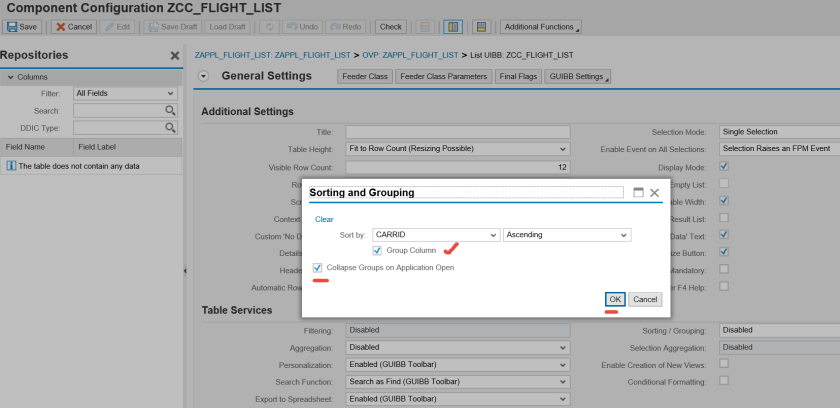Open the GUIBB Settings menu button

[x=579, y=76]
